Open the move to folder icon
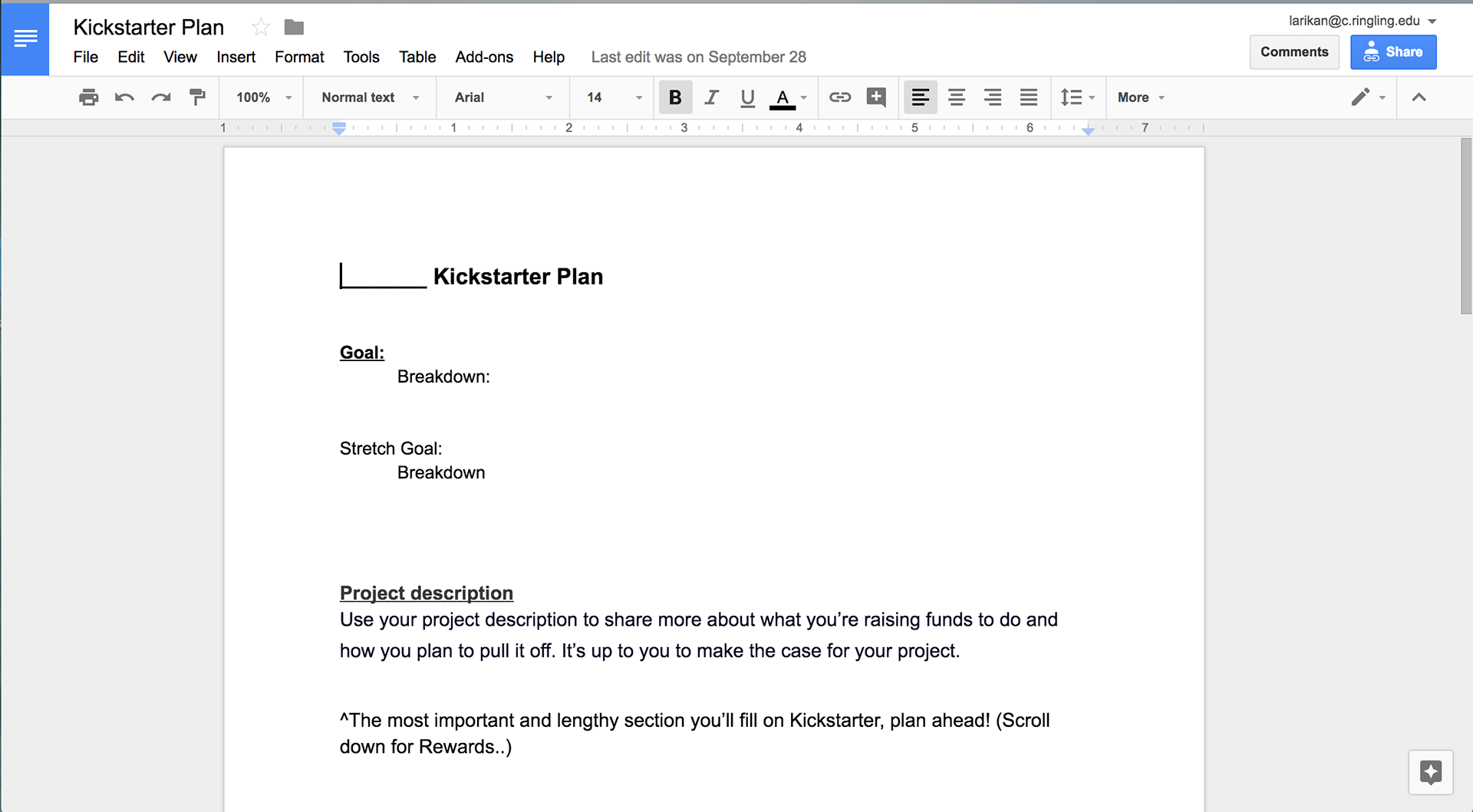This screenshot has width=1473, height=812. coord(294,28)
